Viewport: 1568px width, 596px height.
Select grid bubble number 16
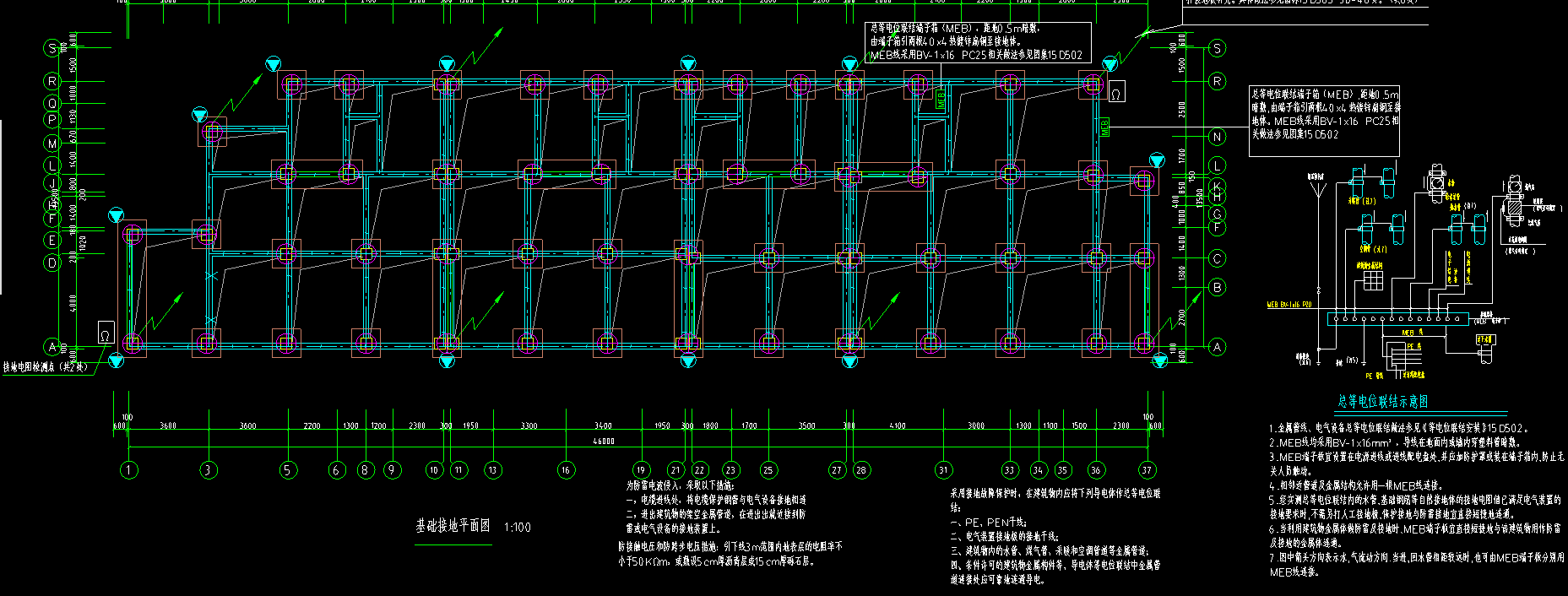tap(566, 469)
